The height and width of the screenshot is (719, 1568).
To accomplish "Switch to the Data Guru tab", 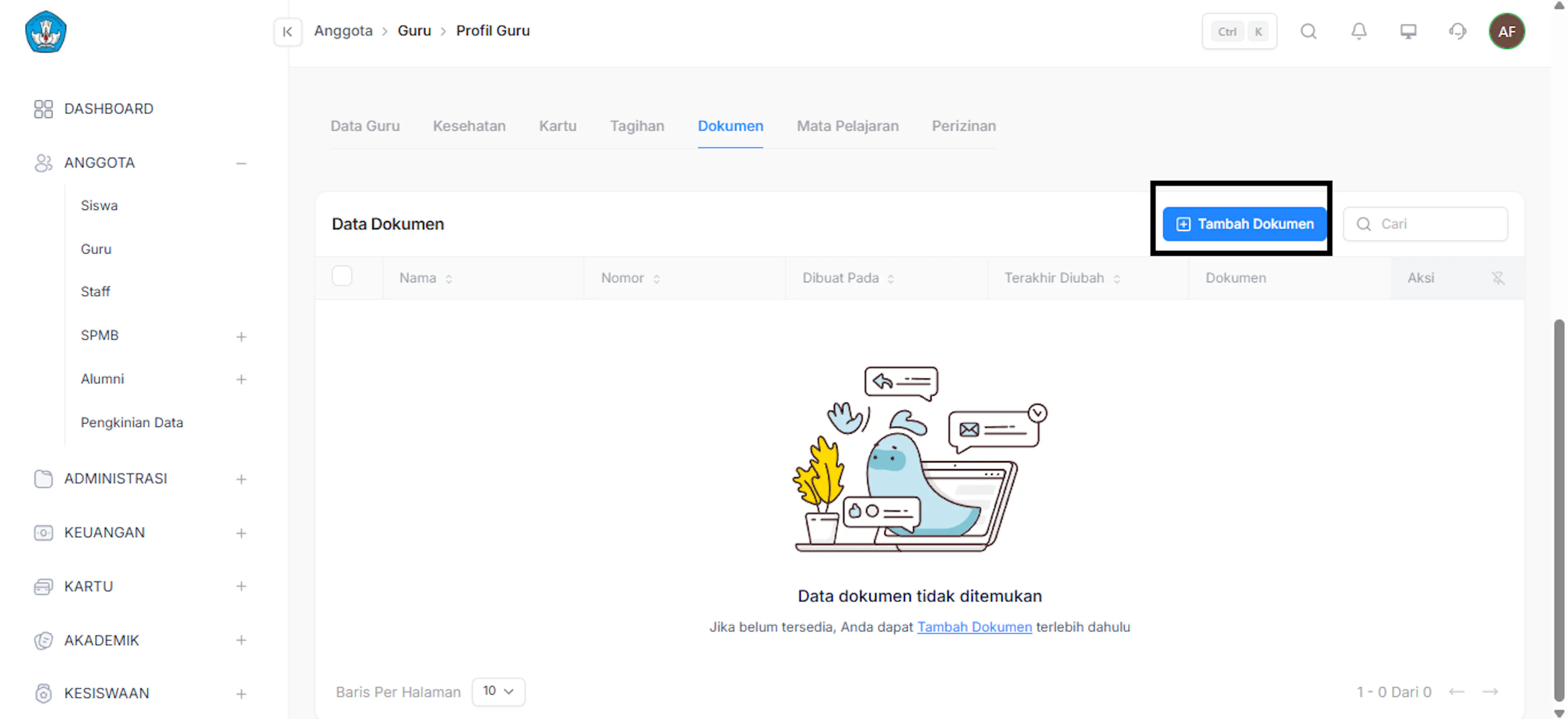I will (x=365, y=126).
